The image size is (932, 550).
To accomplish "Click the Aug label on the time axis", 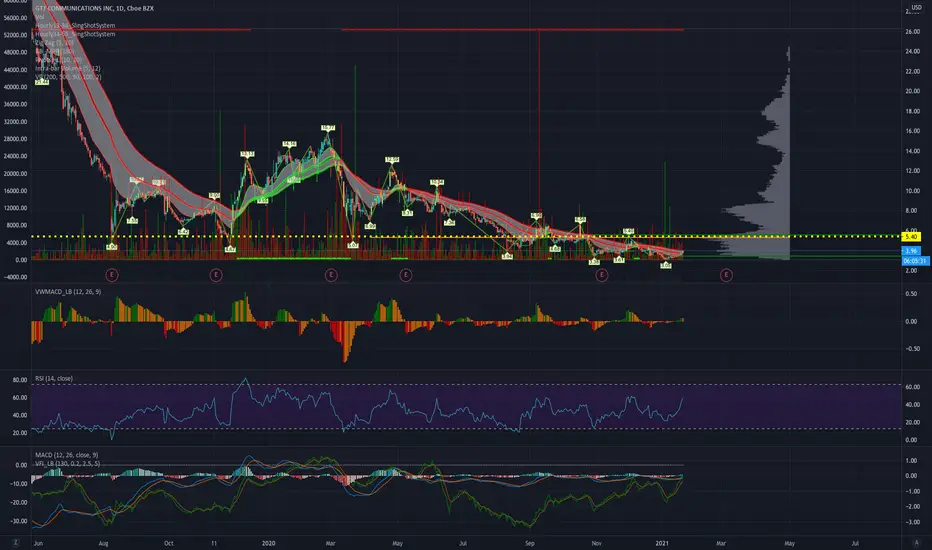I will point(103,543).
